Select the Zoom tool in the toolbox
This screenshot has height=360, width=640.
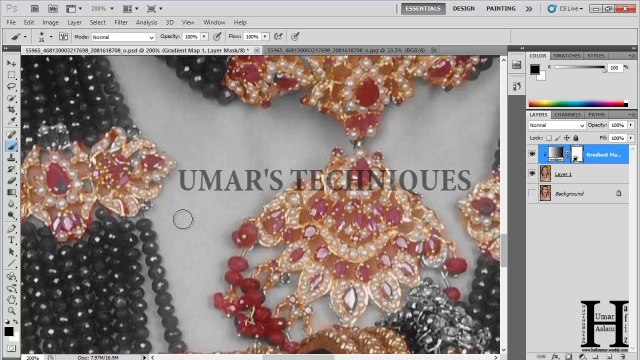click(11, 311)
